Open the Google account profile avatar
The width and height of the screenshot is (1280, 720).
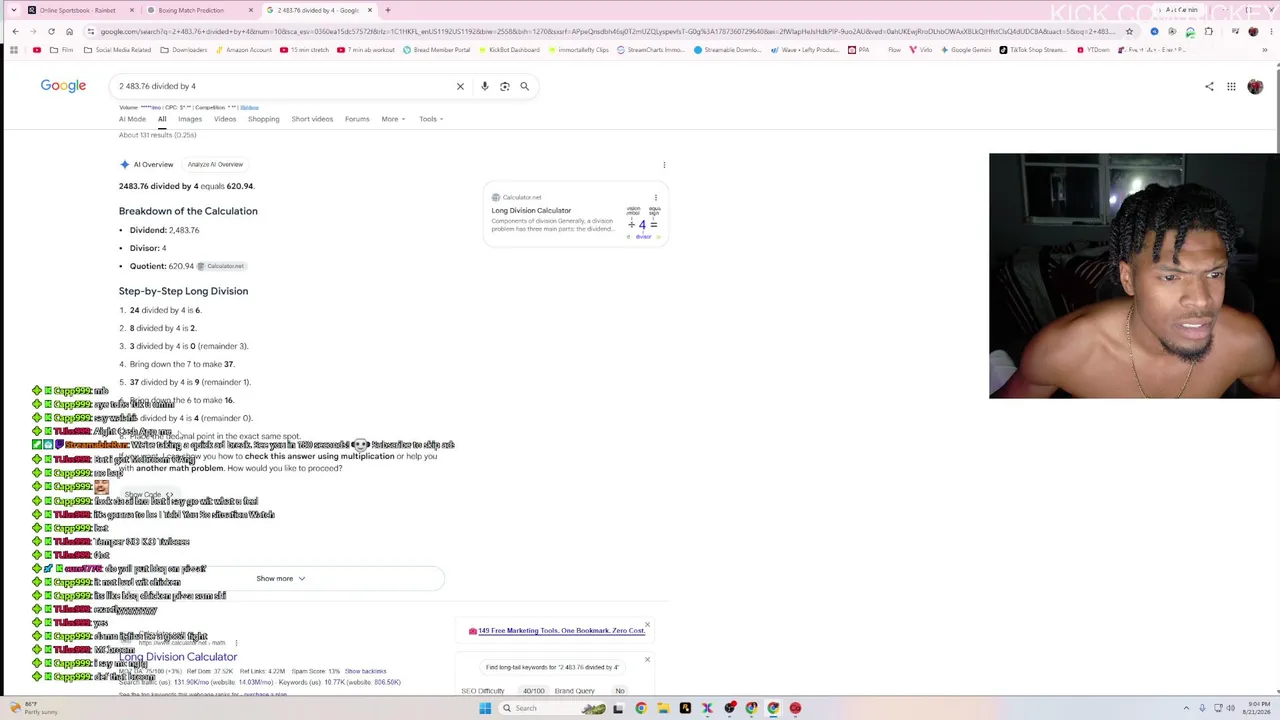tap(1255, 86)
